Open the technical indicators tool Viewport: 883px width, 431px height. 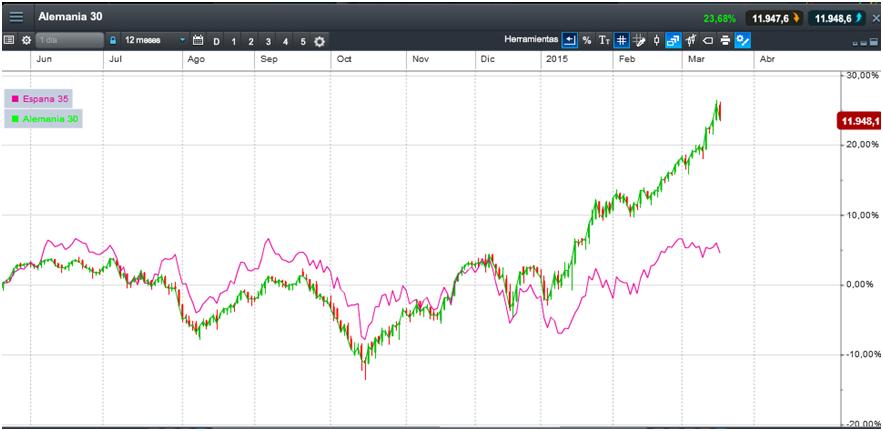pos(692,41)
